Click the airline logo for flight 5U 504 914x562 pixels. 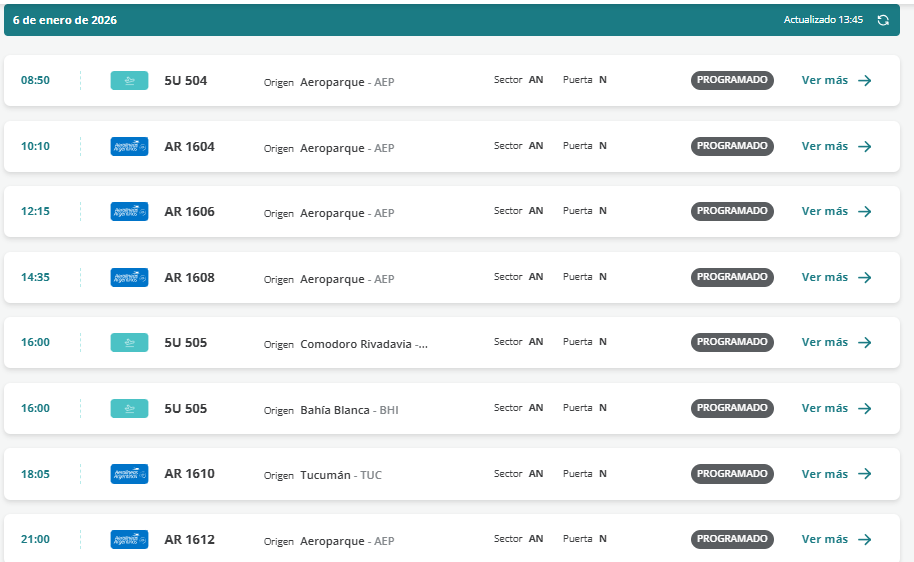coord(129,81)
